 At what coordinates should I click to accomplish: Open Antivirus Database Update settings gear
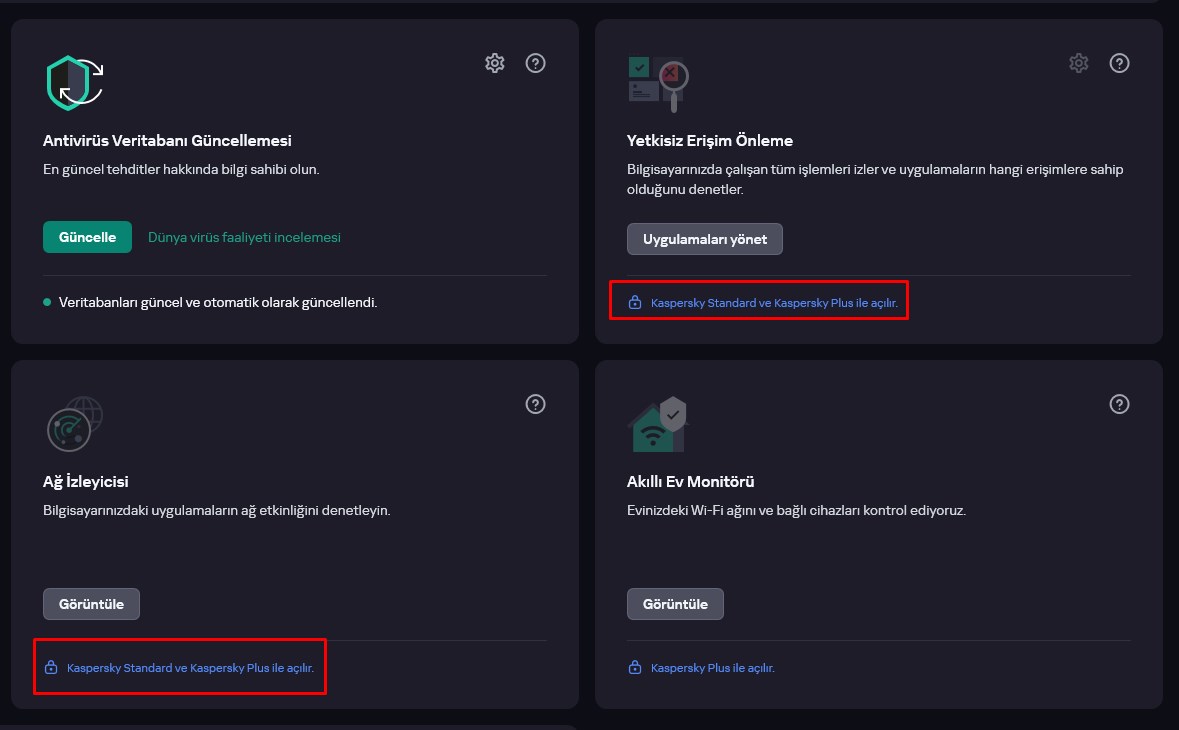click(x=494, y=63)
